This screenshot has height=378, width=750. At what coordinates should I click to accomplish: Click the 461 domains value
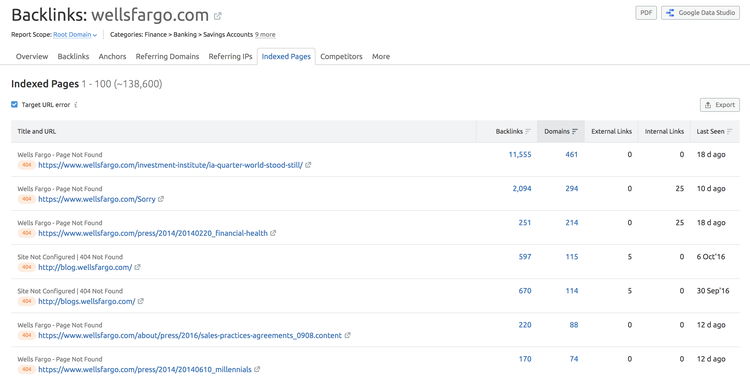pyautogui.click(x=571, y=155)
